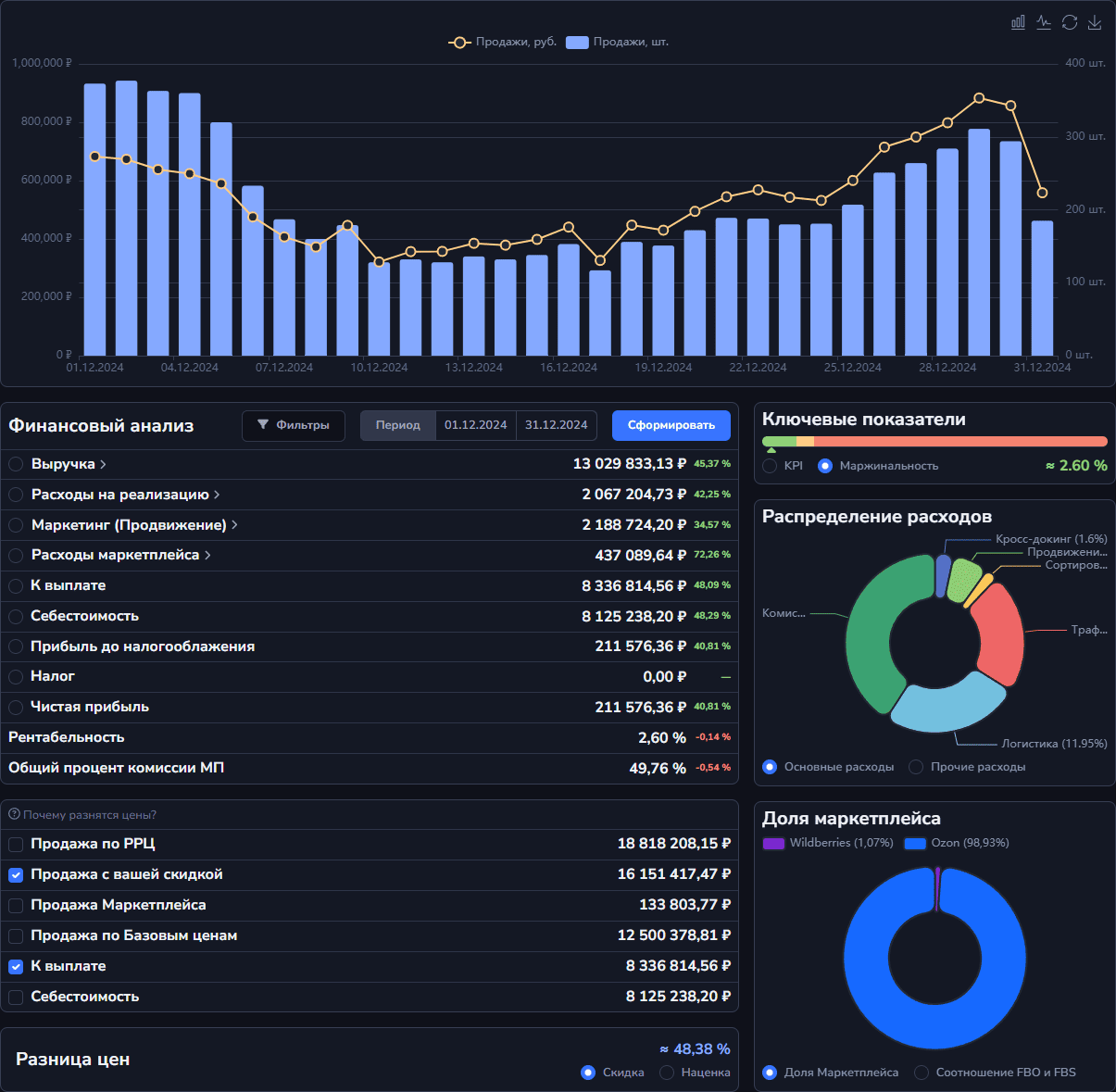This screenshot has width=1116, height=1092.
Task: Select 'Наценка' radio option
Action: pyautogui.click(x=667, y=1073)
